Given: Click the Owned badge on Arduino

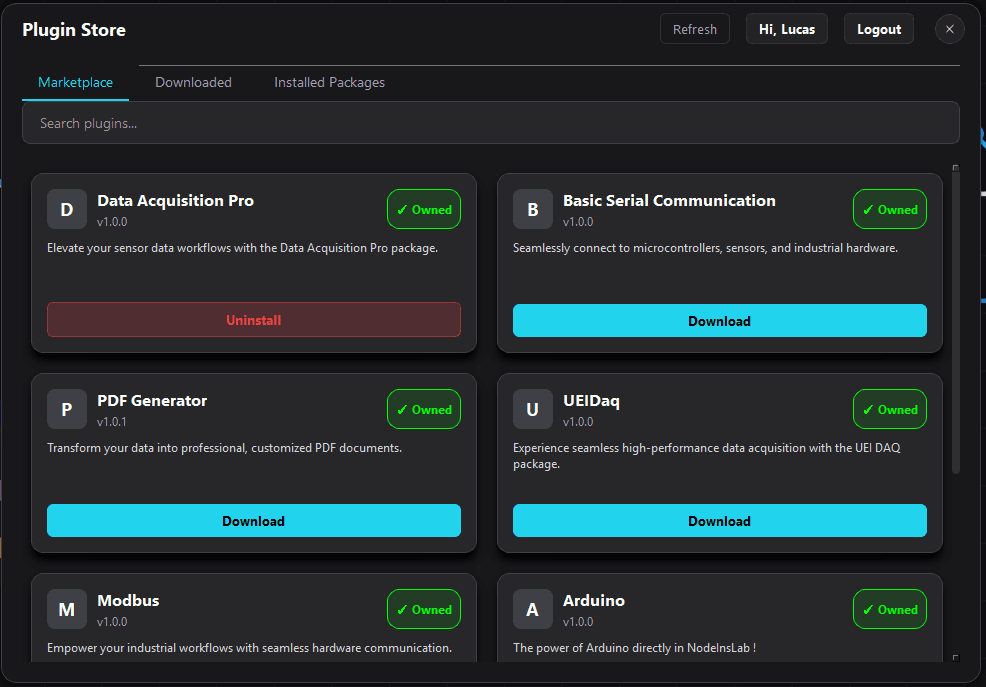Looking at the screenshot, I should tap(889, 609).
